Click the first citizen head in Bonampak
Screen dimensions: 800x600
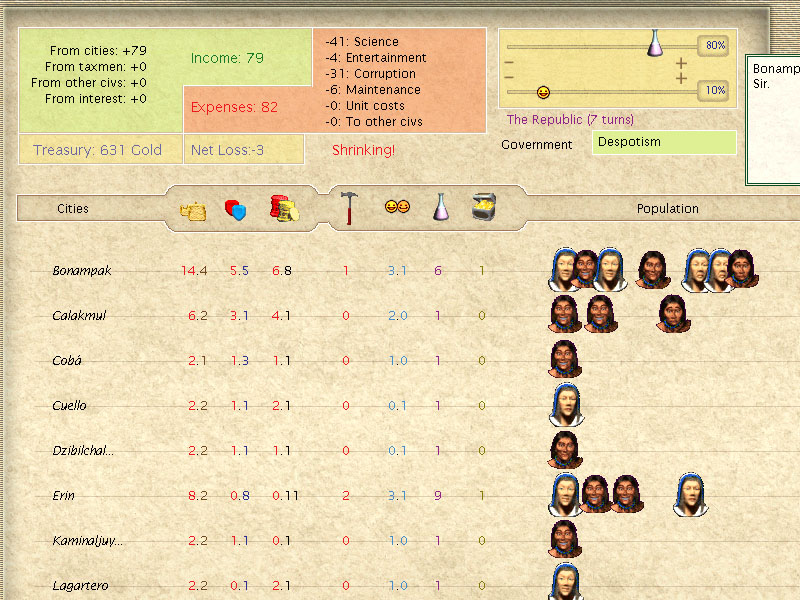pos(564,270)
